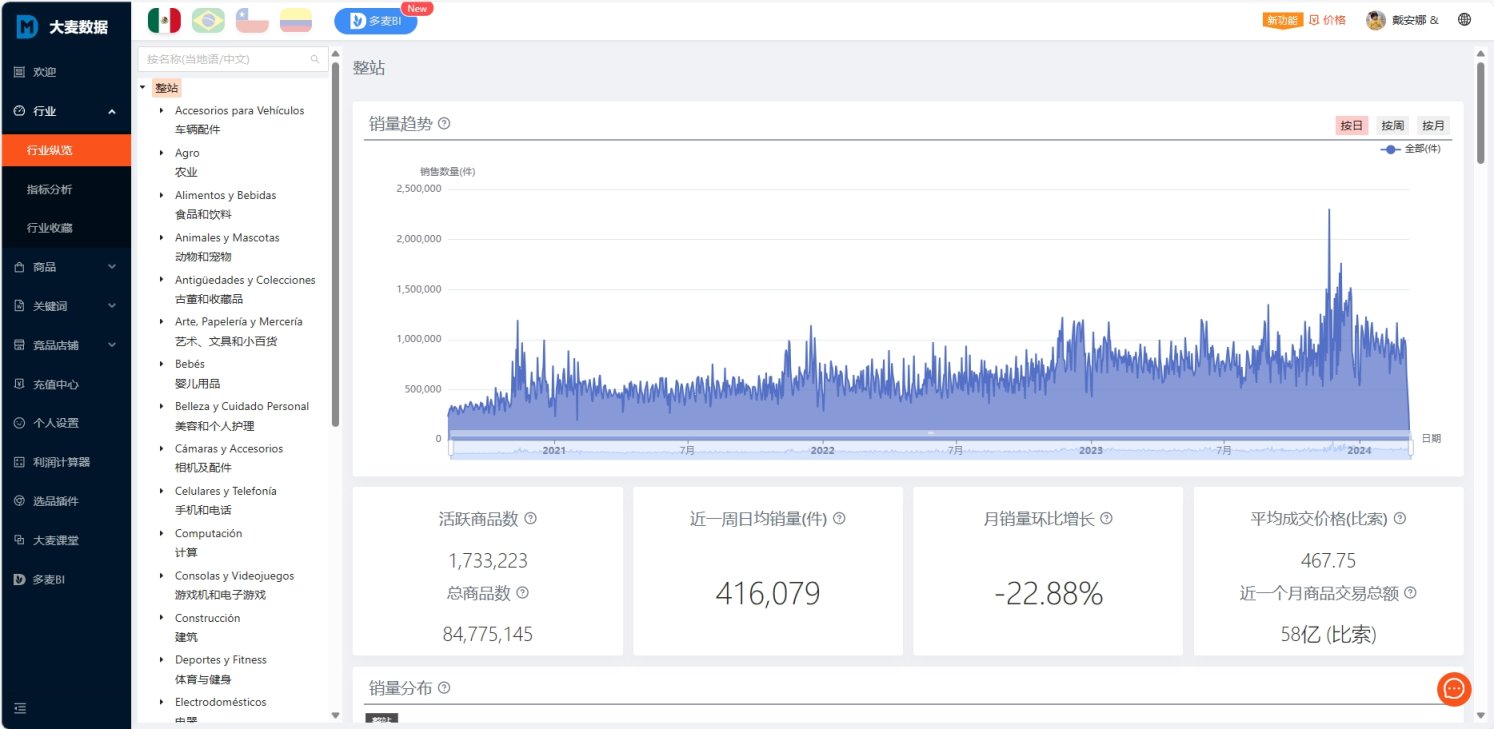
Task: Click the sidebar collapse icon at bottom
Action: [x=20, y=708]
